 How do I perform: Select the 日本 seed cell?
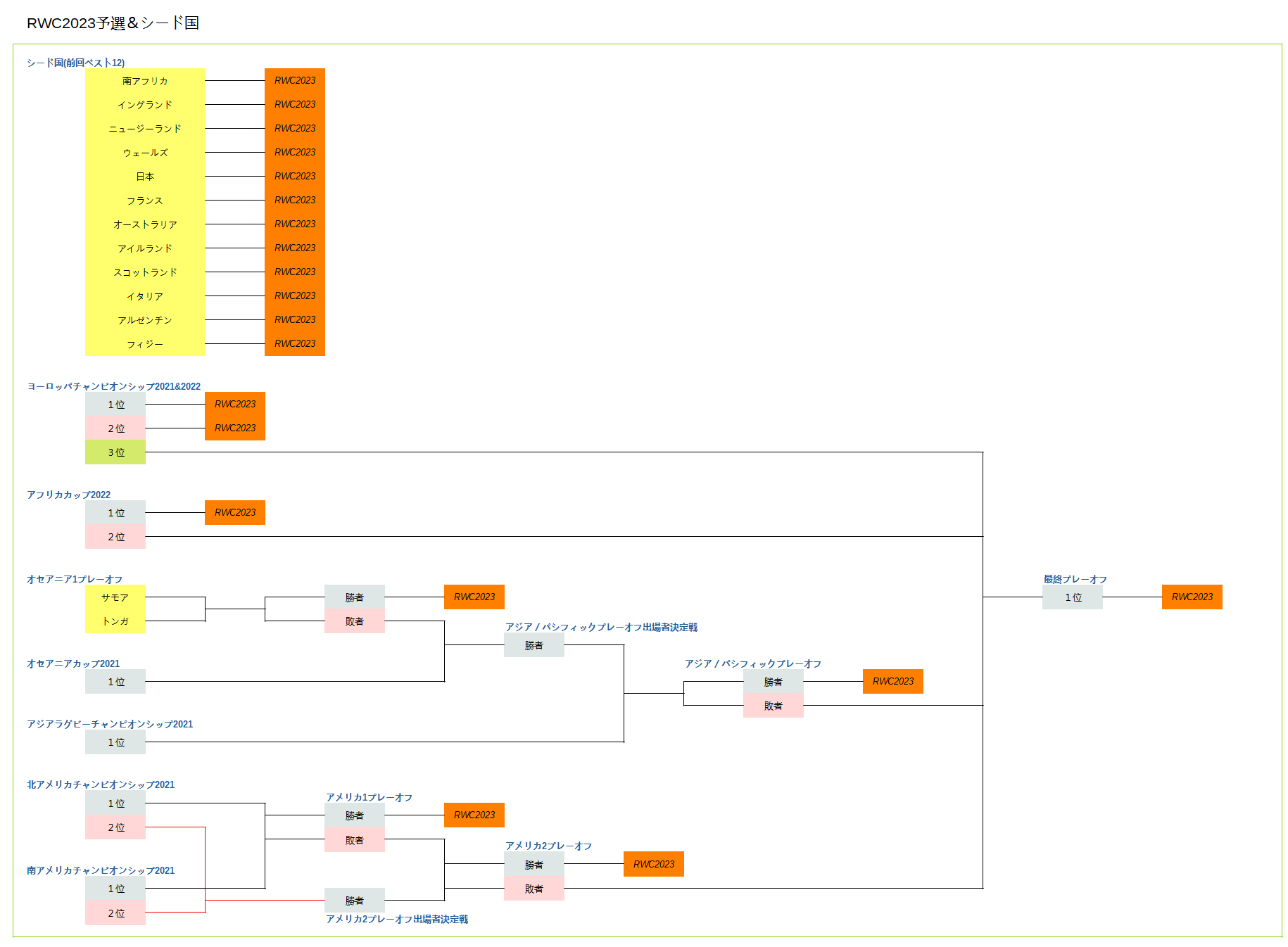[145, 176]
